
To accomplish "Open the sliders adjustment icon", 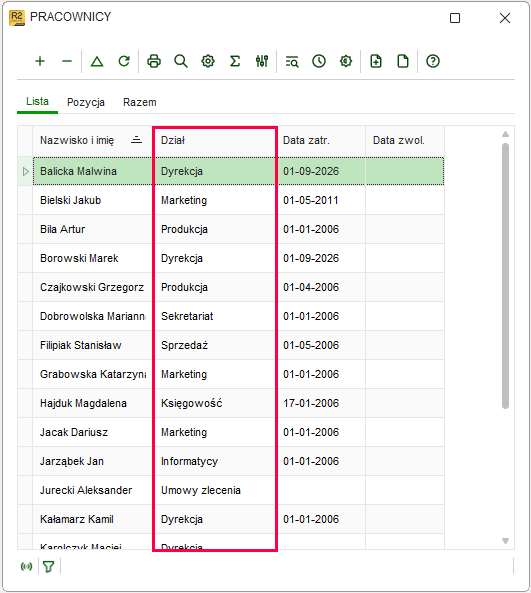I will (262, 61).
